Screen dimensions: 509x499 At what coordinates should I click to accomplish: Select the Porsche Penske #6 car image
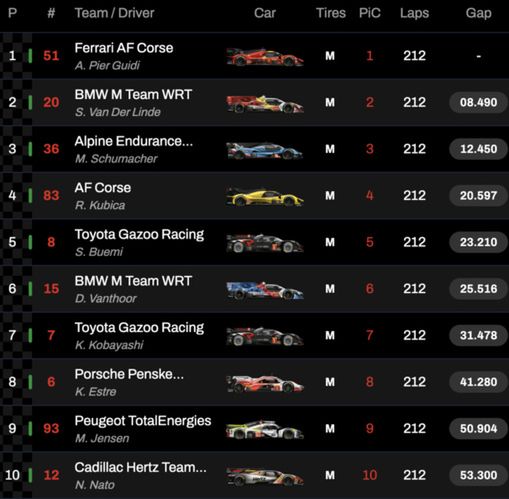click(265, 383)
